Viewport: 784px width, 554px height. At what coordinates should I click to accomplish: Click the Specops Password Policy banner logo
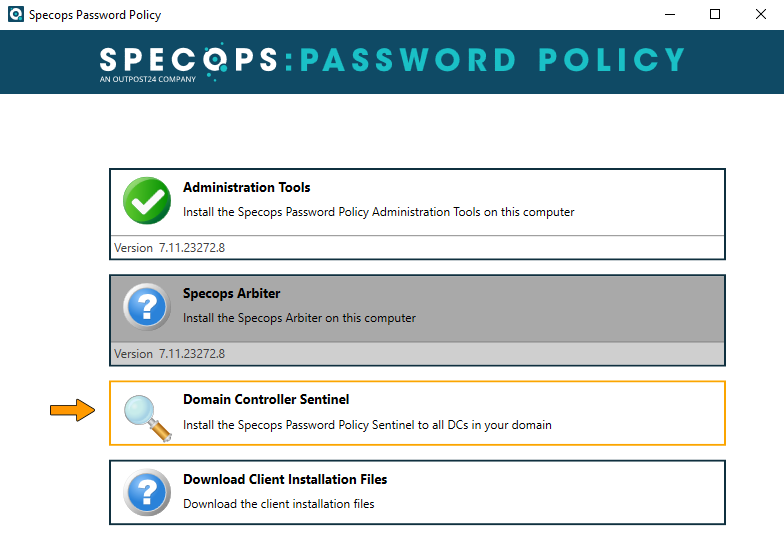(x=392, y=60)
